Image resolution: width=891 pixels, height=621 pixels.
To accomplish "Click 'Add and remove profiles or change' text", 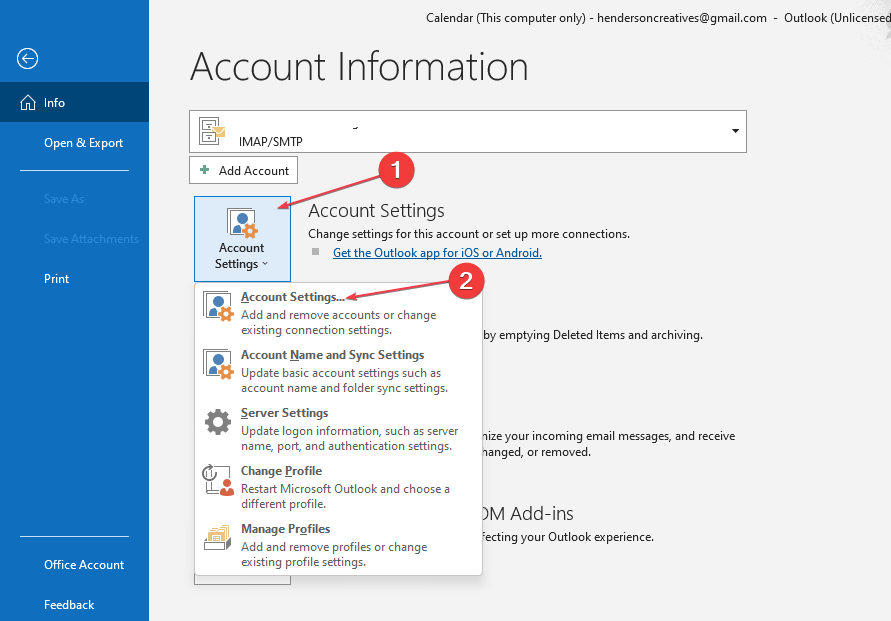I will (334, 547).
